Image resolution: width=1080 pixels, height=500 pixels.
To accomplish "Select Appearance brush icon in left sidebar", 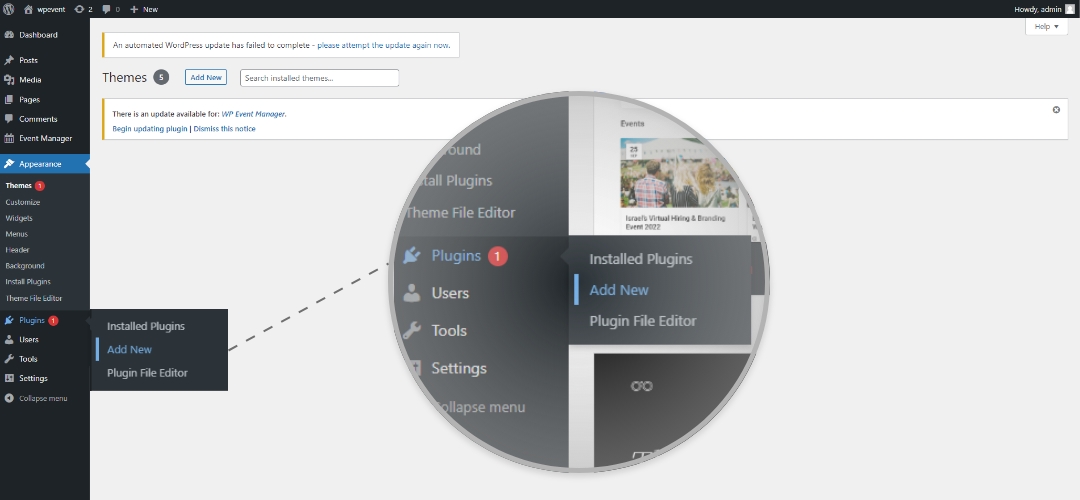I will pos(9,164).
